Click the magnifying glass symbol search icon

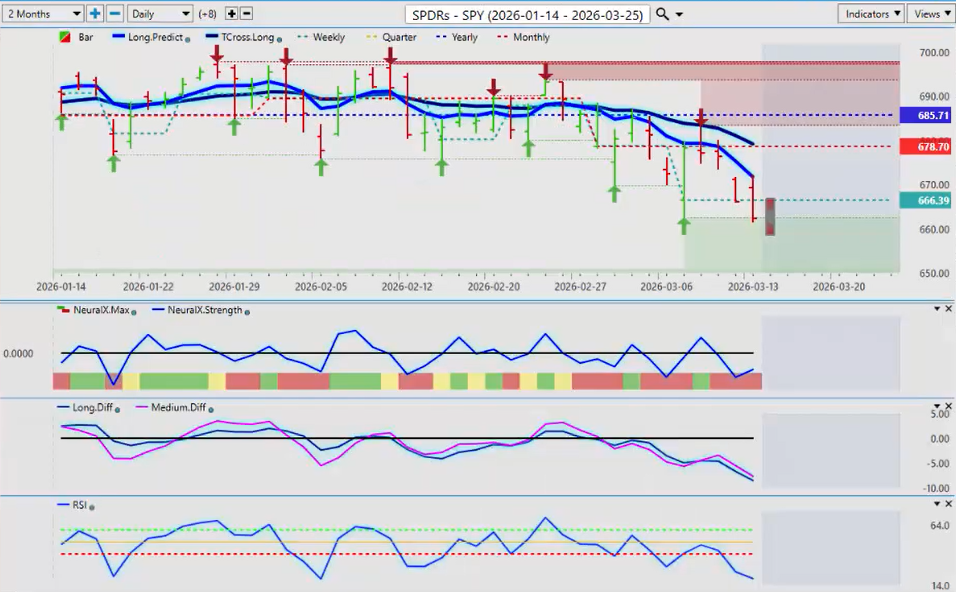pyautogui.click(x=662, y=14)
